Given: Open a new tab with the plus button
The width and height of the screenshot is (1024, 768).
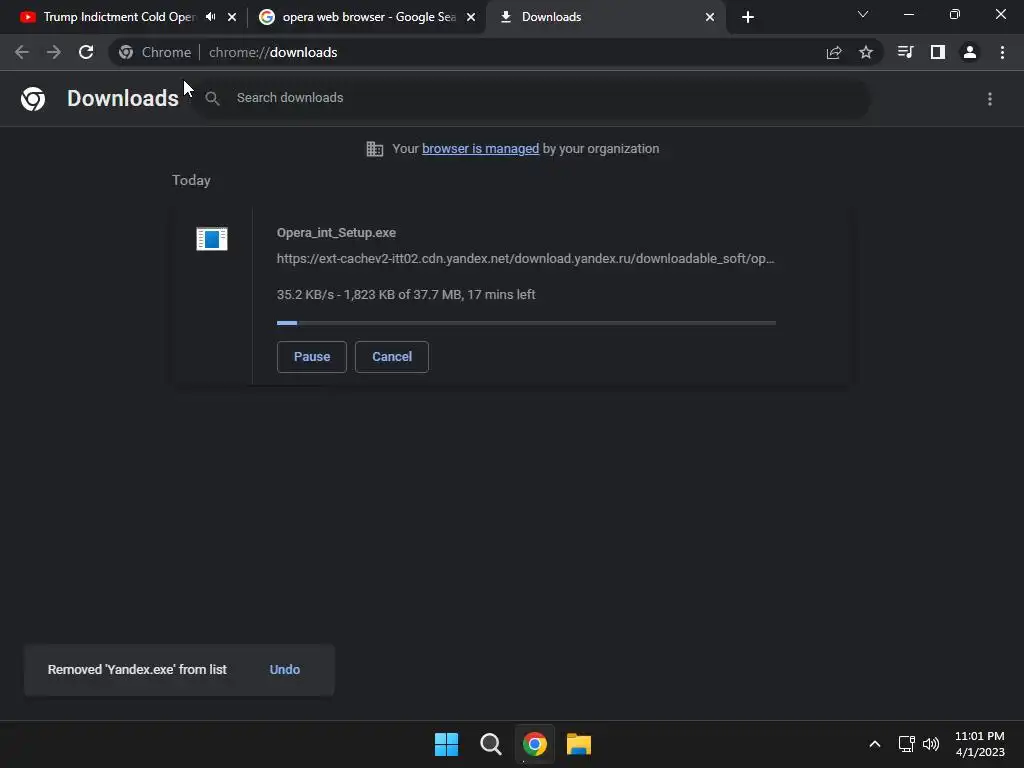Looking at the screenshot, I should (x=748, y=17).
